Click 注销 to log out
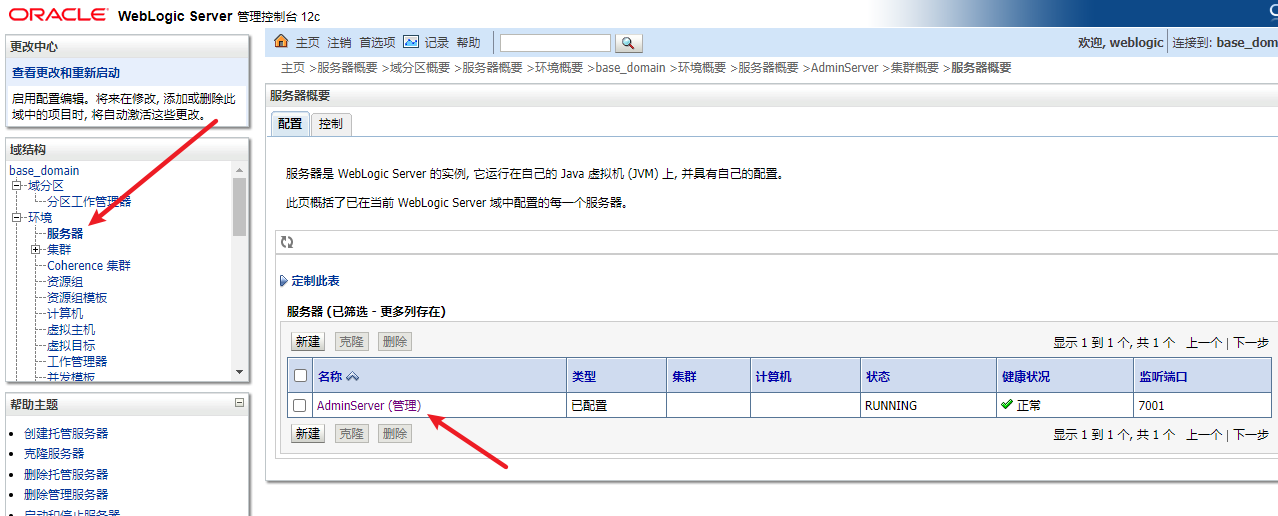Viewport: 1278px width, 516px height. pos(339,43)
